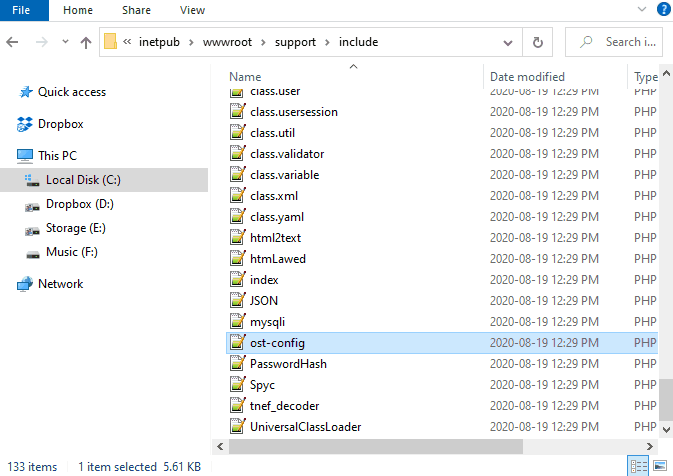Click the file name PasswordHash
The width and height of the screenshot is (673, 476).
click(288, 364)
